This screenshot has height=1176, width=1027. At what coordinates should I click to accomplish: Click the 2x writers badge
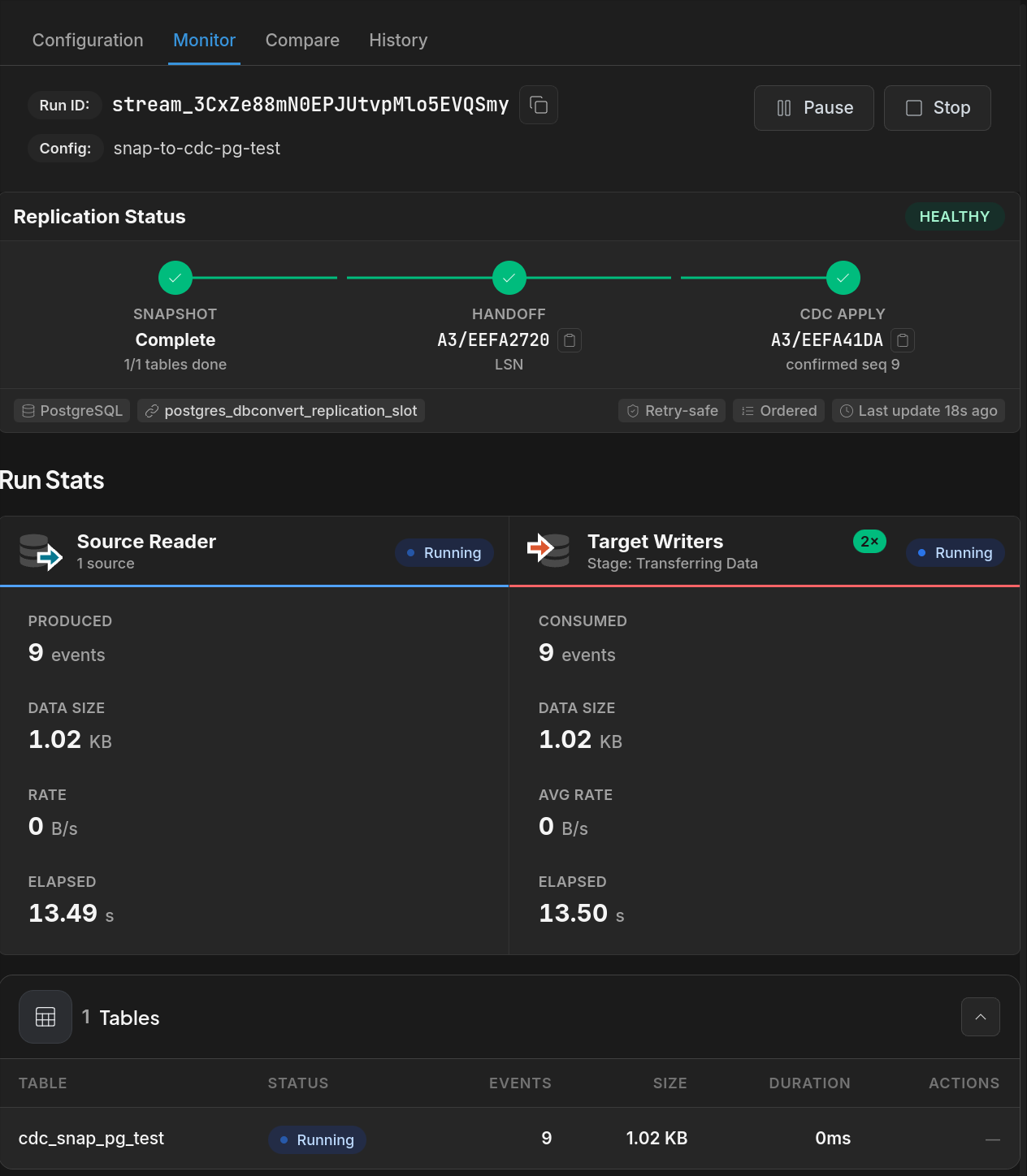click(x=869, y=541)
